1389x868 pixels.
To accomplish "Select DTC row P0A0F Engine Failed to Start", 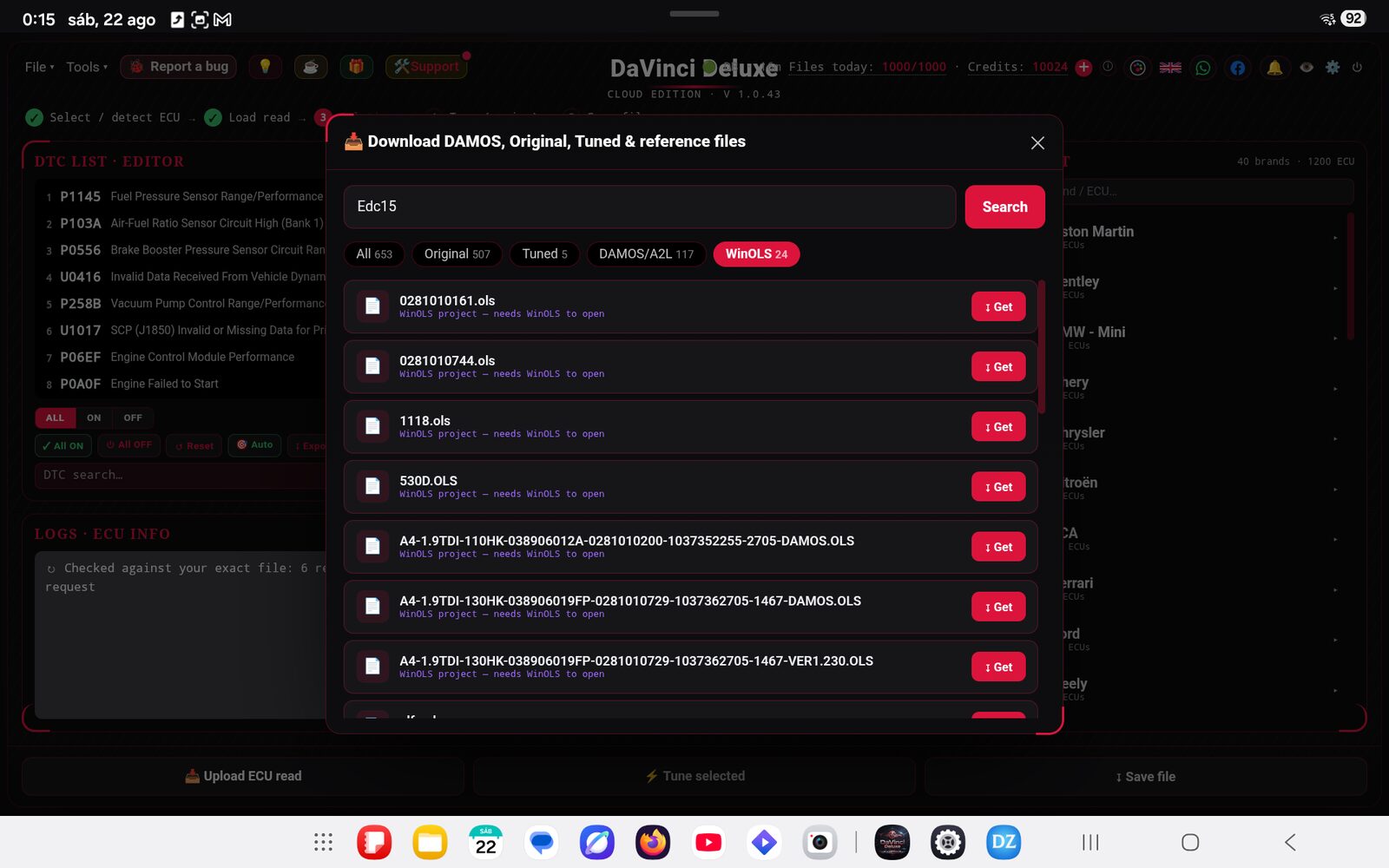I will pyautogui.click(x=182, y=384).
